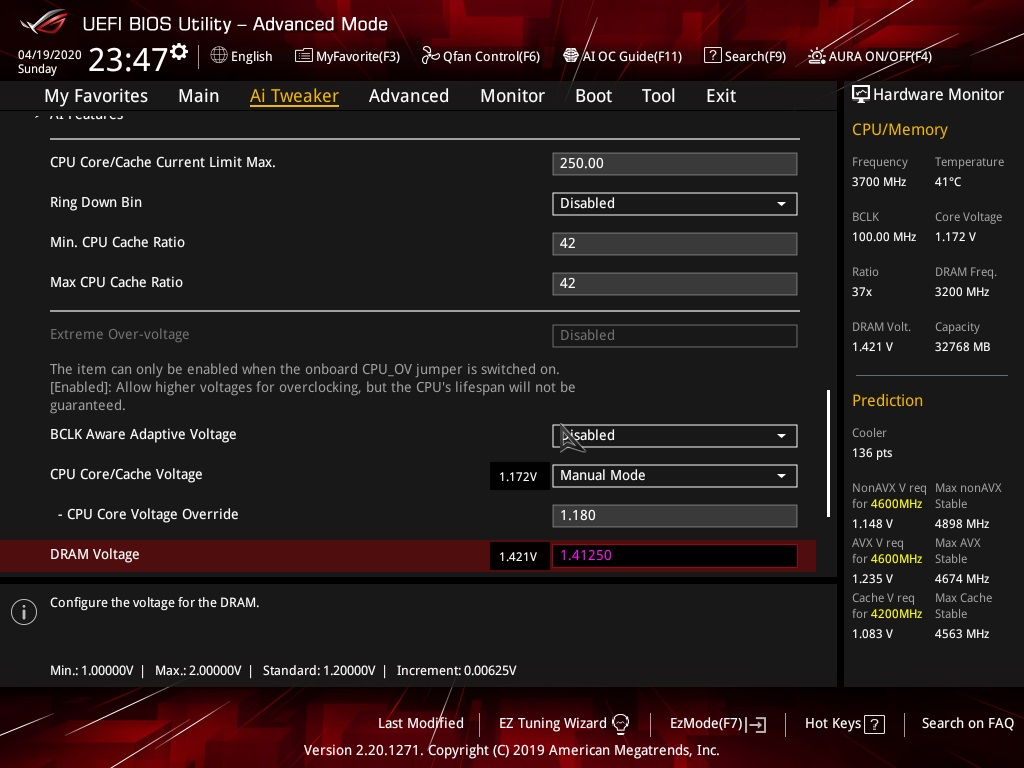Open MyFavorite(F3) menu
Viewport: 1024px width, 768px height.
coord(347,56)
